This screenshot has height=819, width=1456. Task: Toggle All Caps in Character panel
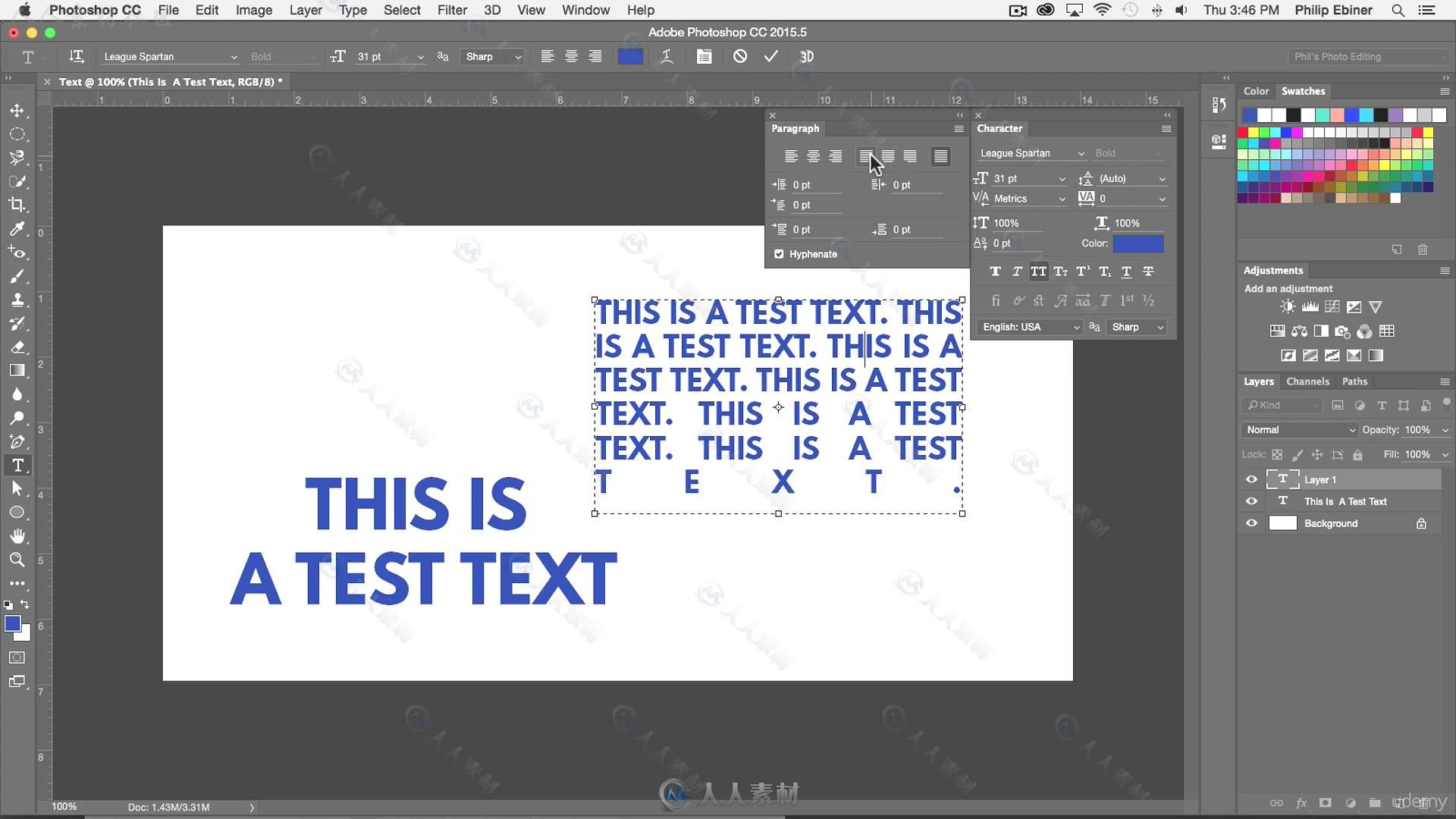[x=1039, y=271]
